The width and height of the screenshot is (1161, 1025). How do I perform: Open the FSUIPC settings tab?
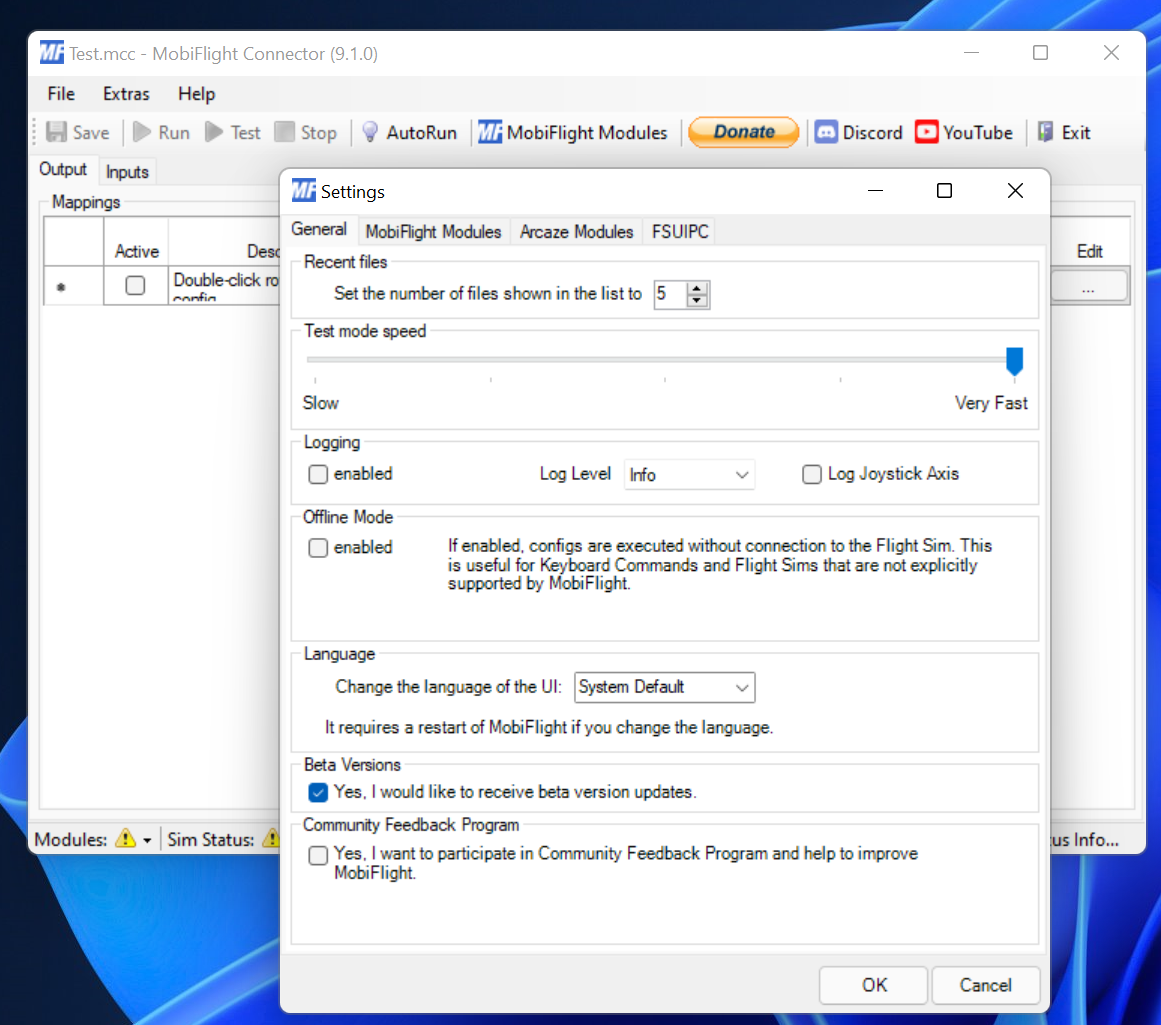click(680, 232)
